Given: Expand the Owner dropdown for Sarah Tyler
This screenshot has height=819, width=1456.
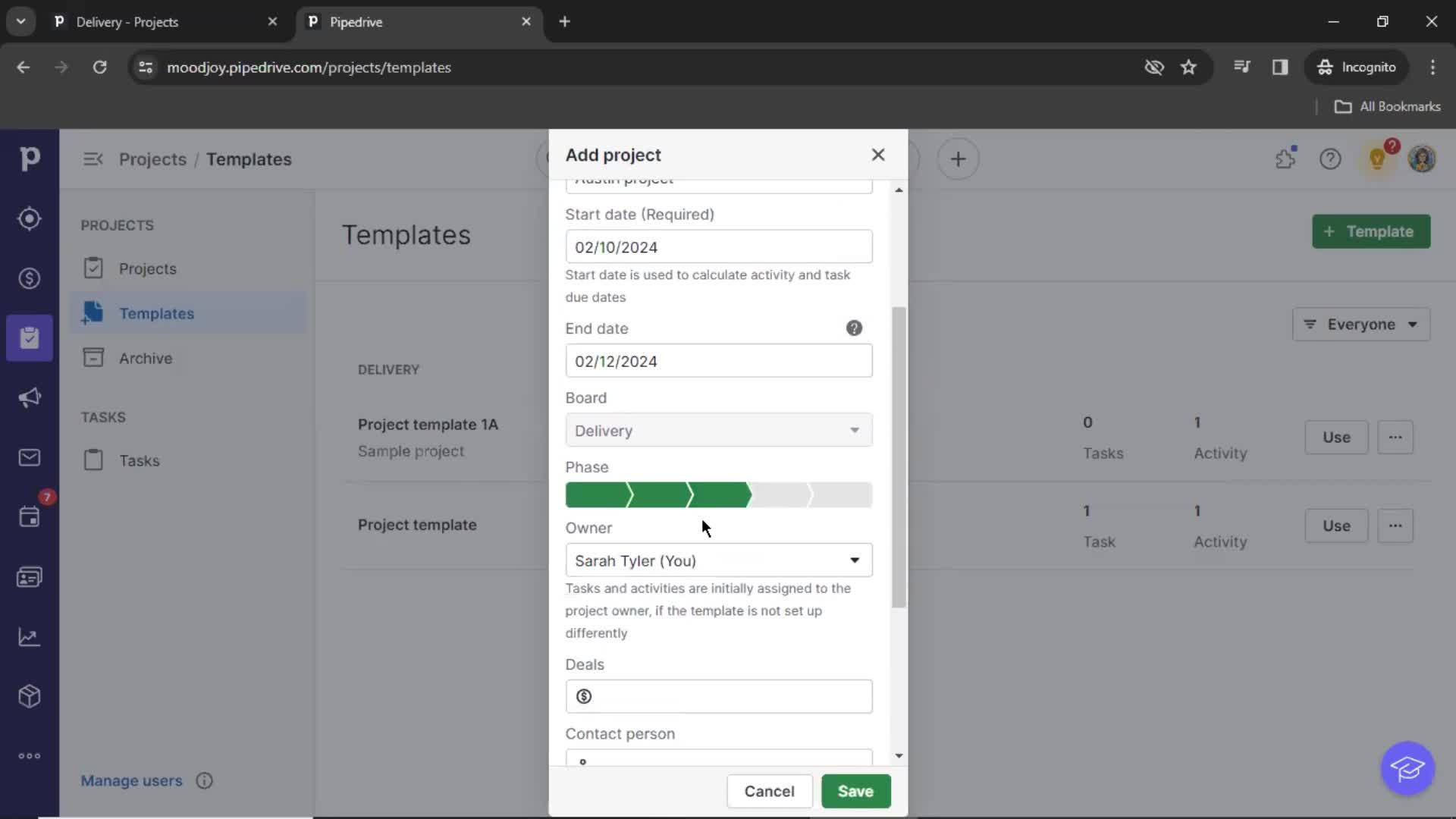Looking at the screenshot, I should (855, 560).
